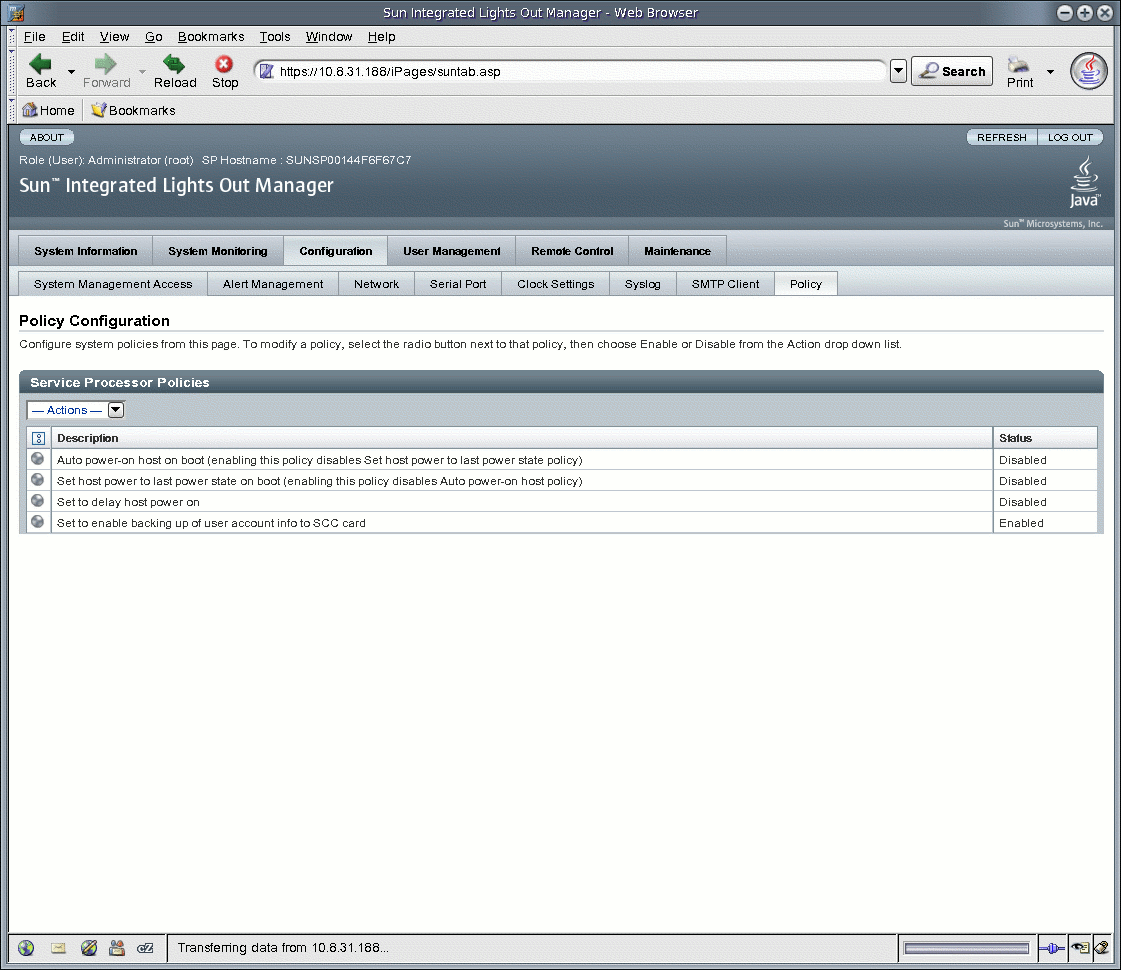
Task: Open the Back button history dropdown arrow
Action: pyautogui.click(x=71, y=71)
